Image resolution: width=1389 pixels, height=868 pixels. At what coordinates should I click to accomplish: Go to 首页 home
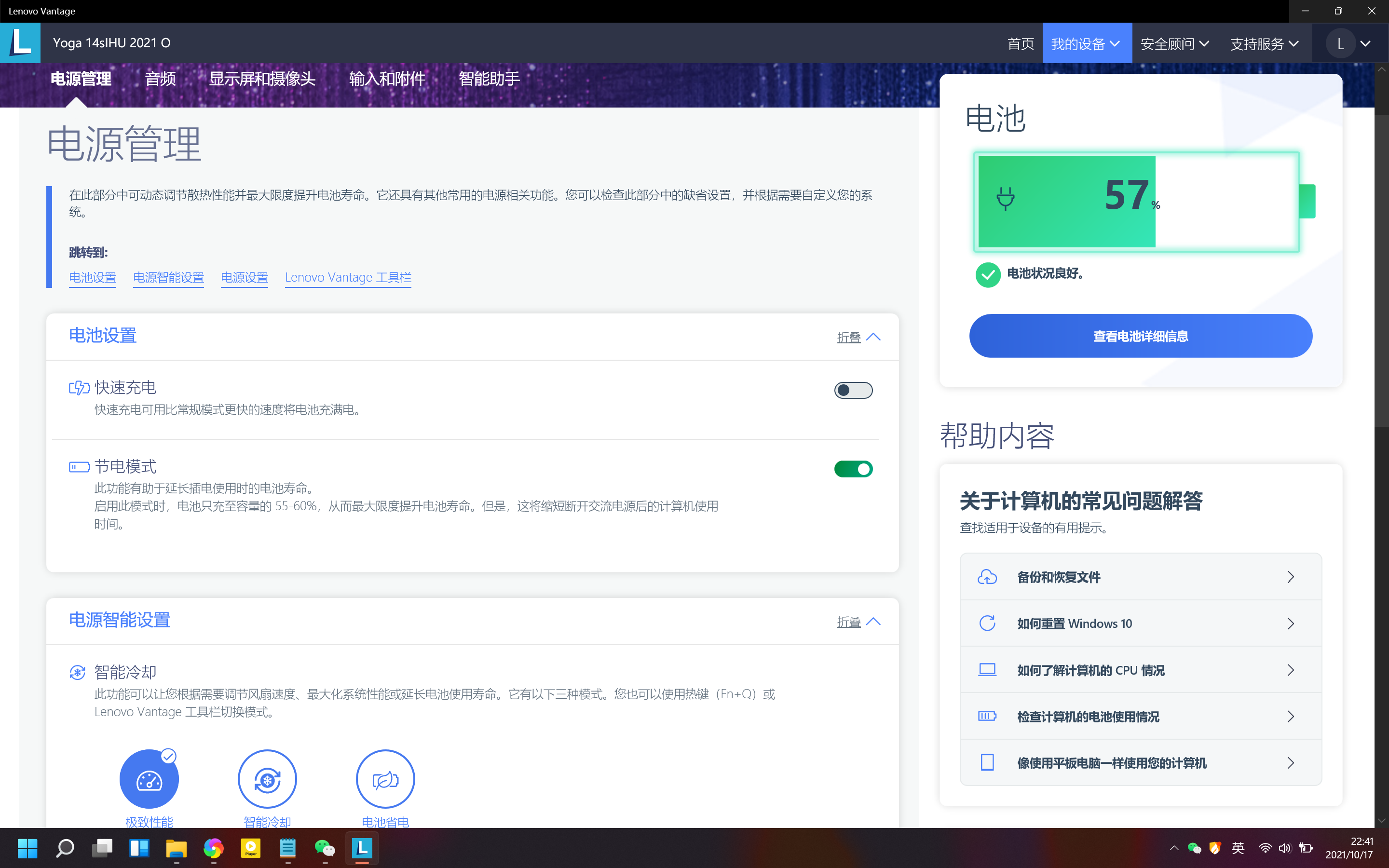(x=1021, y=43)
